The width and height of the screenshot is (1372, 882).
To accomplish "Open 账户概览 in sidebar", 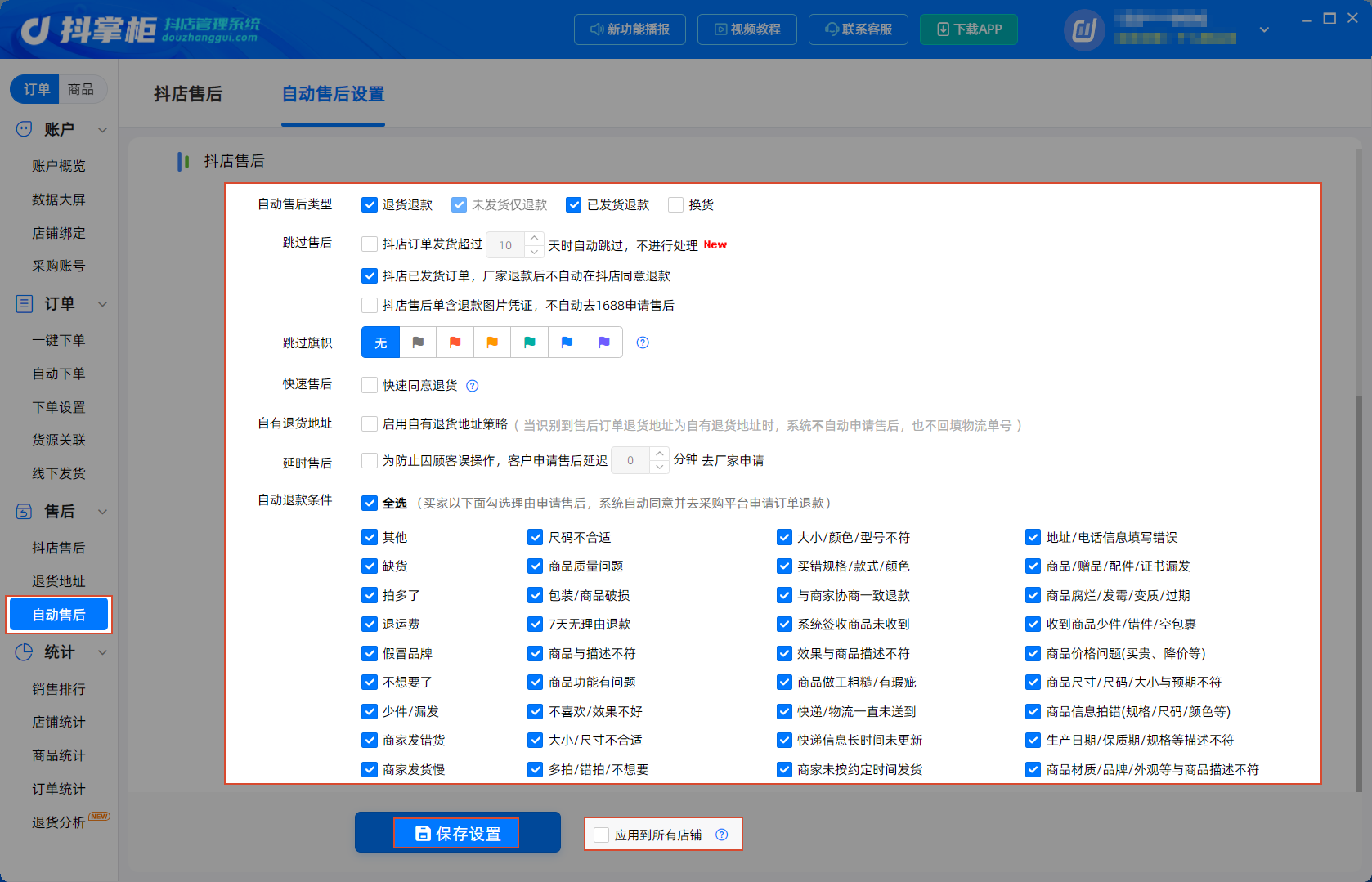I will 59,166.
